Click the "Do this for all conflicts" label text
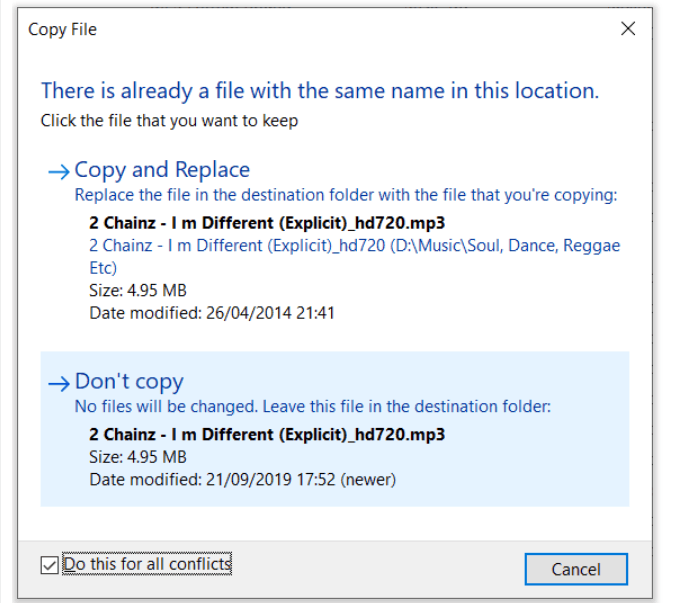Screen dimensions: 679x603 147,564
